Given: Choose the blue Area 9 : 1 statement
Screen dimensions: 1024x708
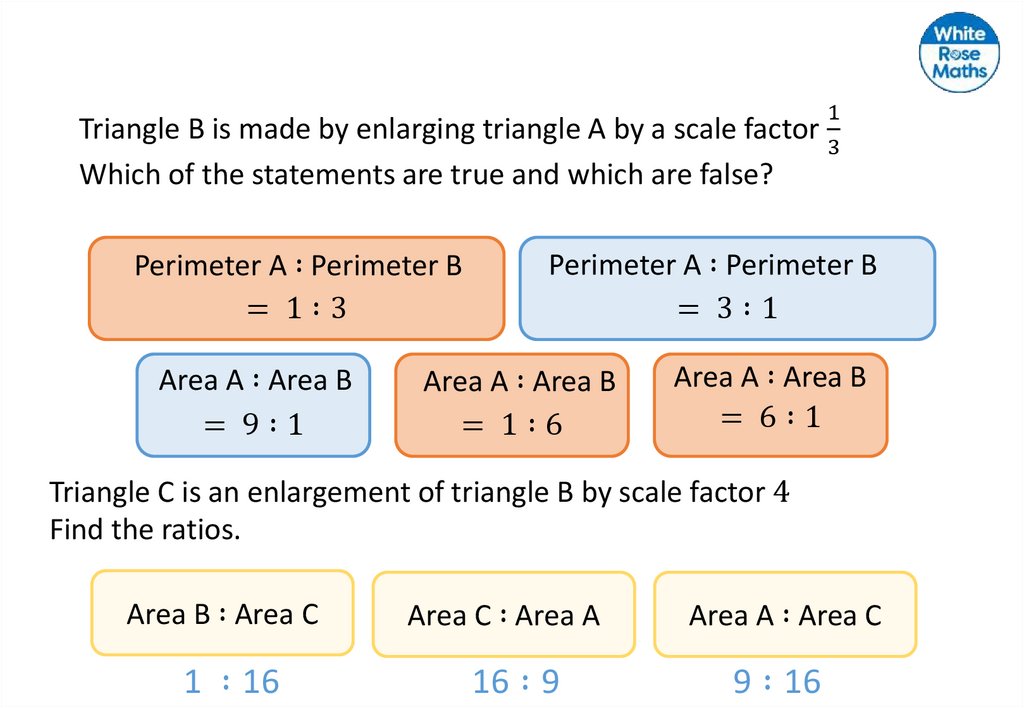Looking at the screenshot, I should pyautogui.click(x=253, y=404).
